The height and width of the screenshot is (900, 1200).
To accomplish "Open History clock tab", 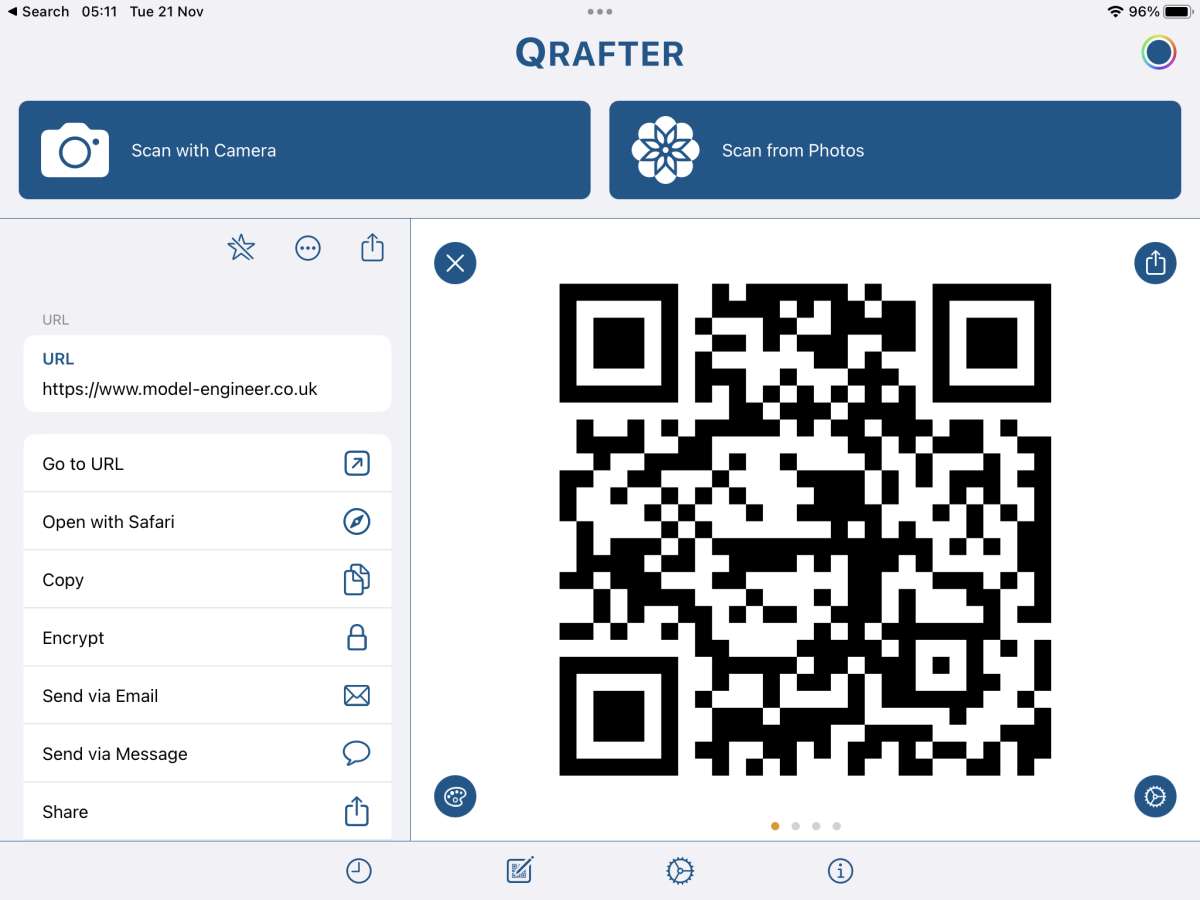I will [359, 871].
